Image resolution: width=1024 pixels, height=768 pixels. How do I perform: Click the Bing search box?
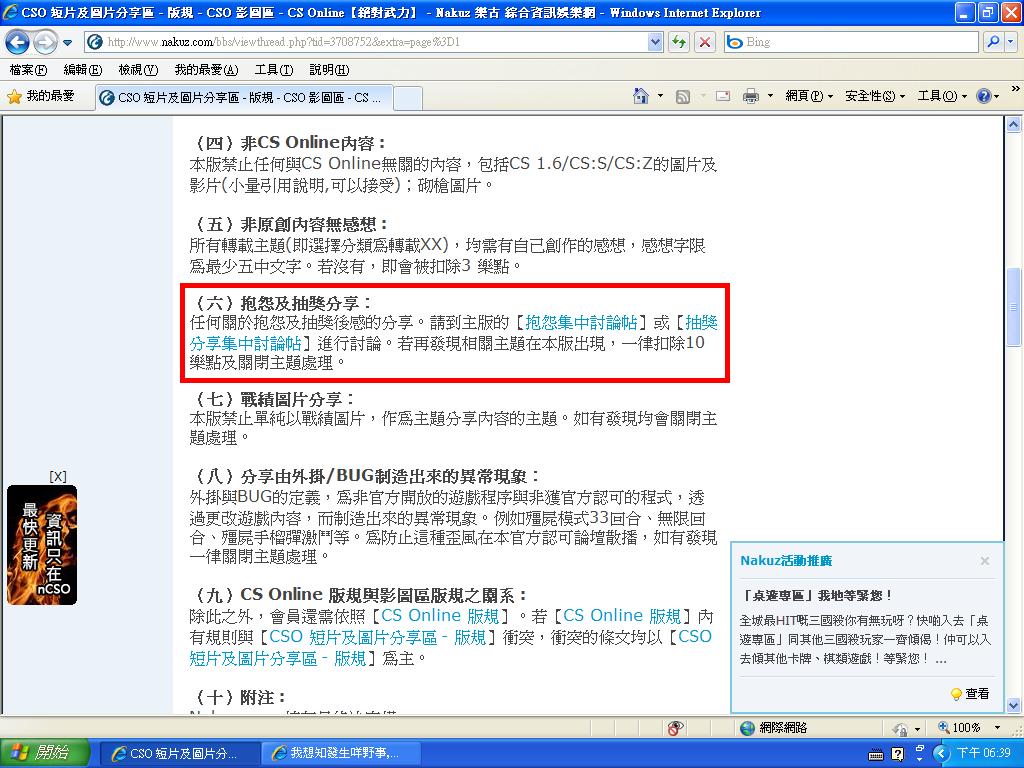coord(852,42)
